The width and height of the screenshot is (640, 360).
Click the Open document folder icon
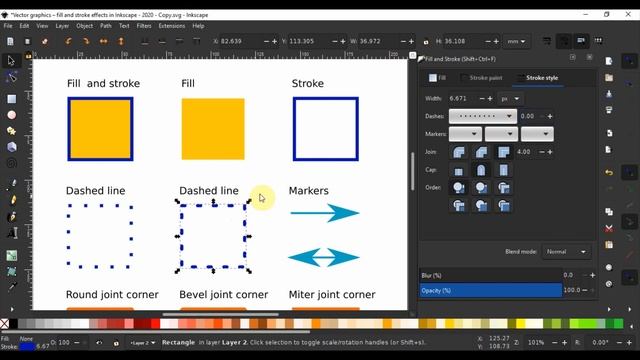coord(609,78)
